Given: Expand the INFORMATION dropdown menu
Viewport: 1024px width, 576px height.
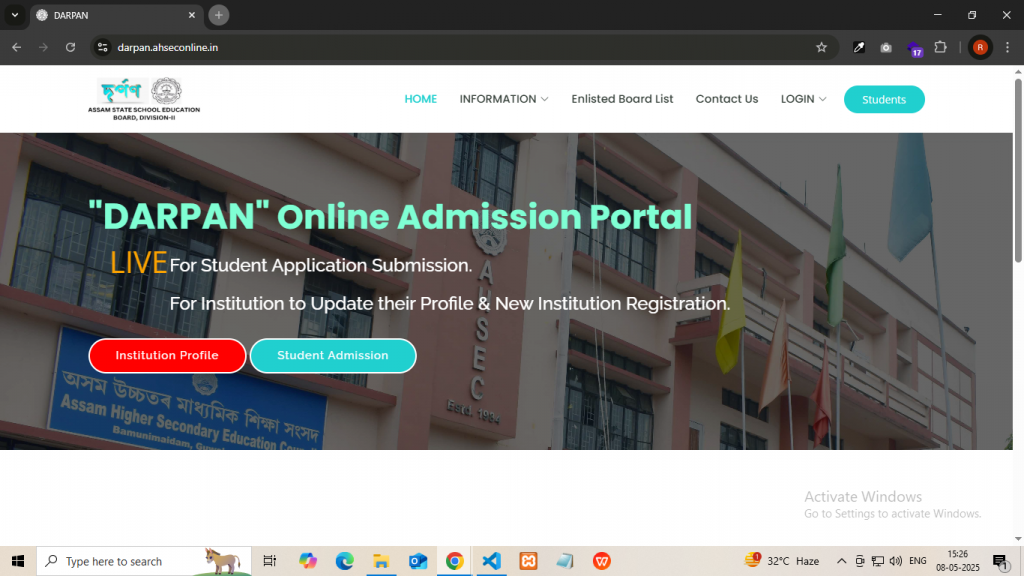Looking at the screenshot, I should pos(504,99).
